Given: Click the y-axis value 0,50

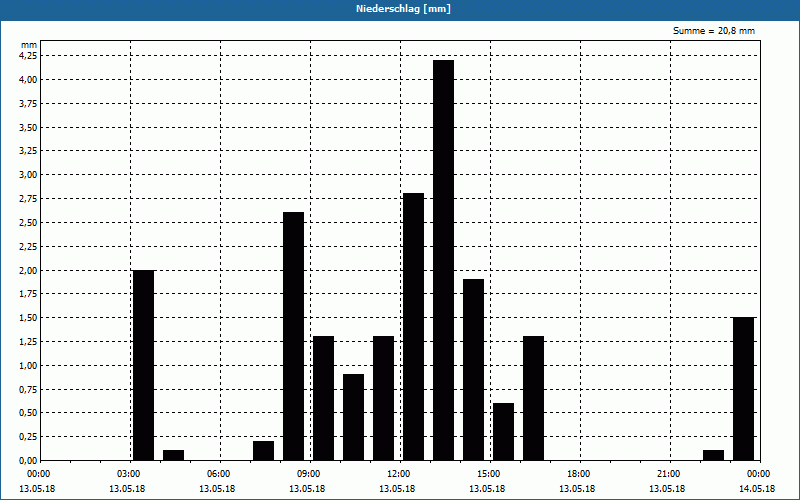Looking at the screenshot, I should click(x=28, y=413).
